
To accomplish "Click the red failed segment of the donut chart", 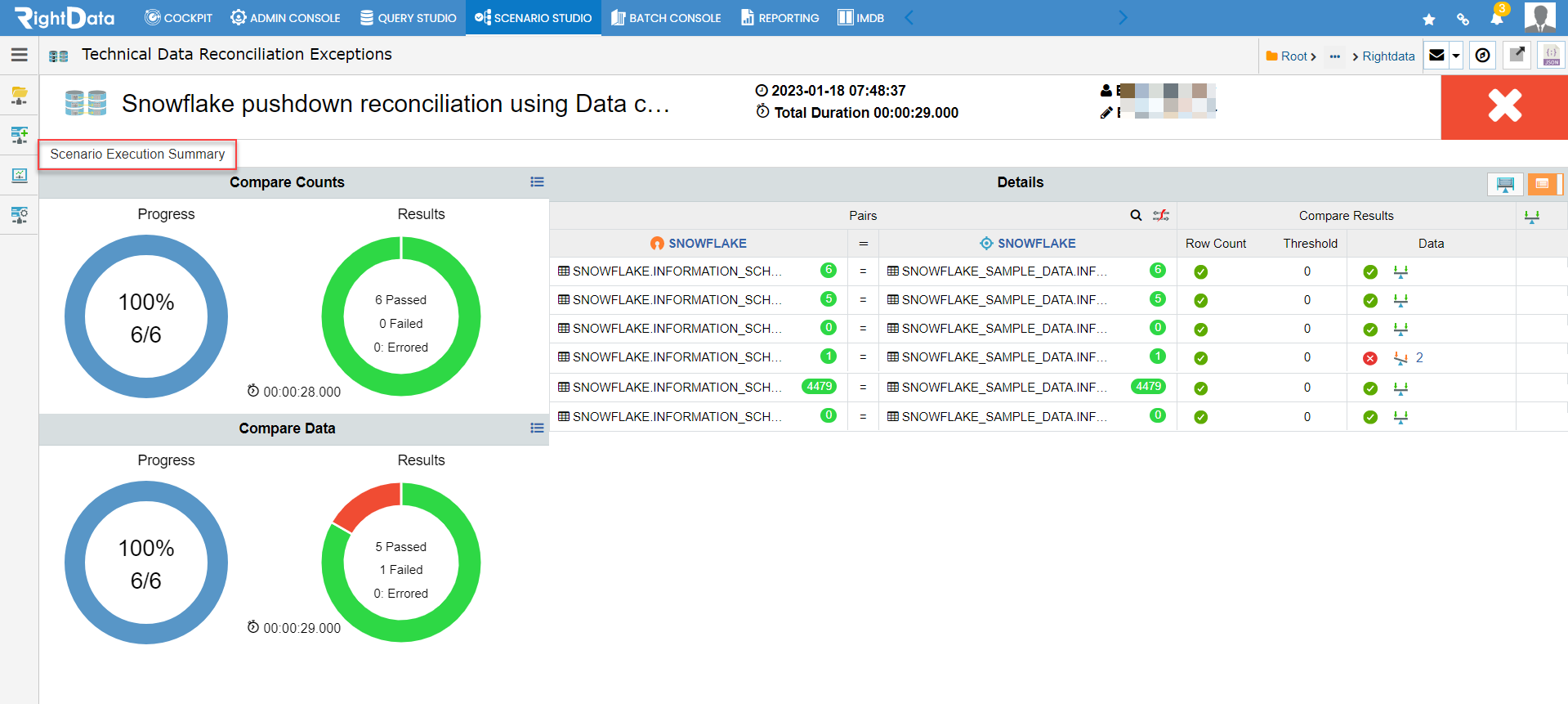I will [366, 504].
